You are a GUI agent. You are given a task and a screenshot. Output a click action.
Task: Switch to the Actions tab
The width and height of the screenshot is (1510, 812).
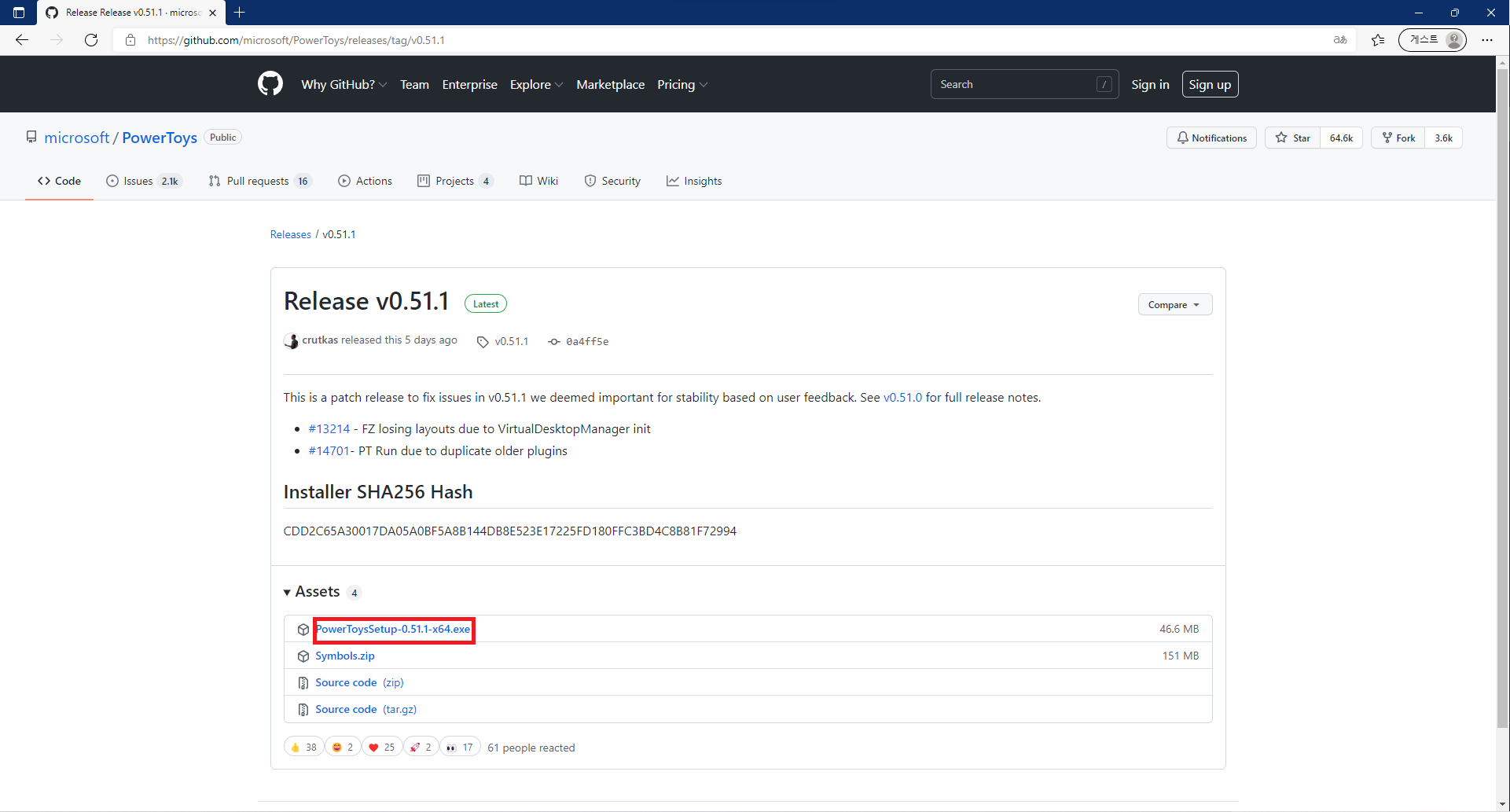click(x=365, y=181)
